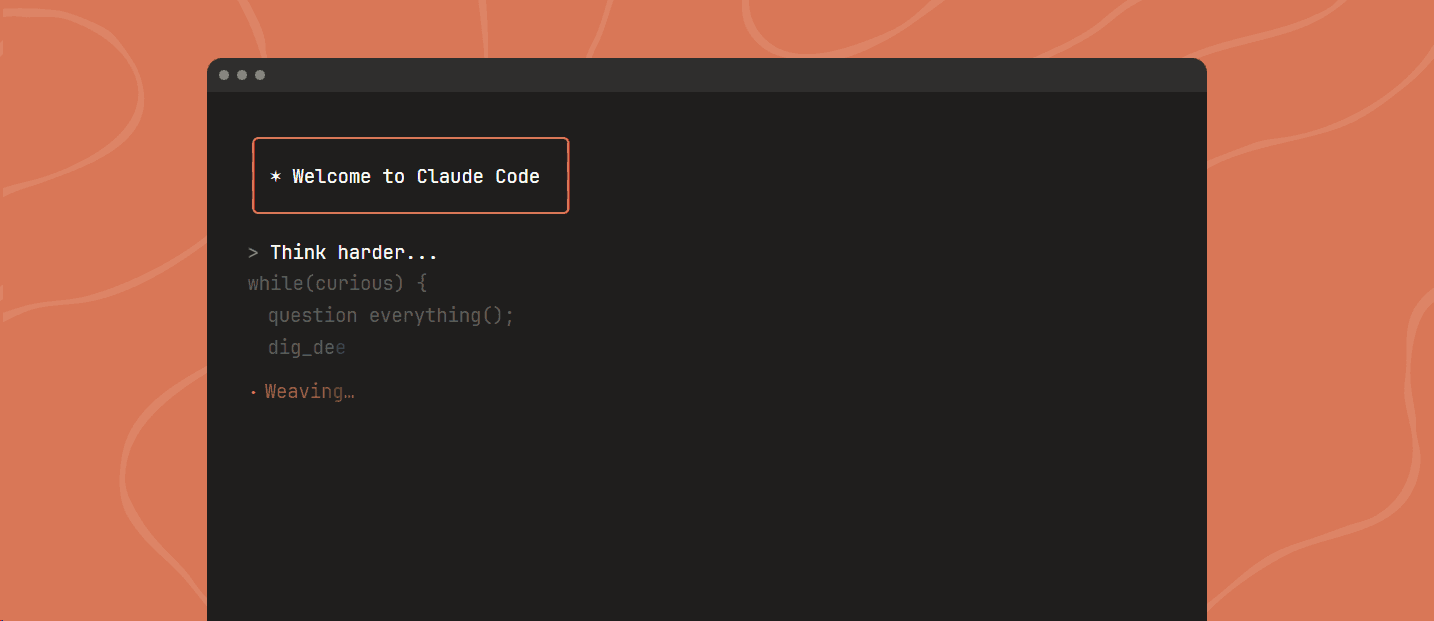Click the partially typed dig_dee text
The width and height of the screenshot is (1434, 621).
306,348
